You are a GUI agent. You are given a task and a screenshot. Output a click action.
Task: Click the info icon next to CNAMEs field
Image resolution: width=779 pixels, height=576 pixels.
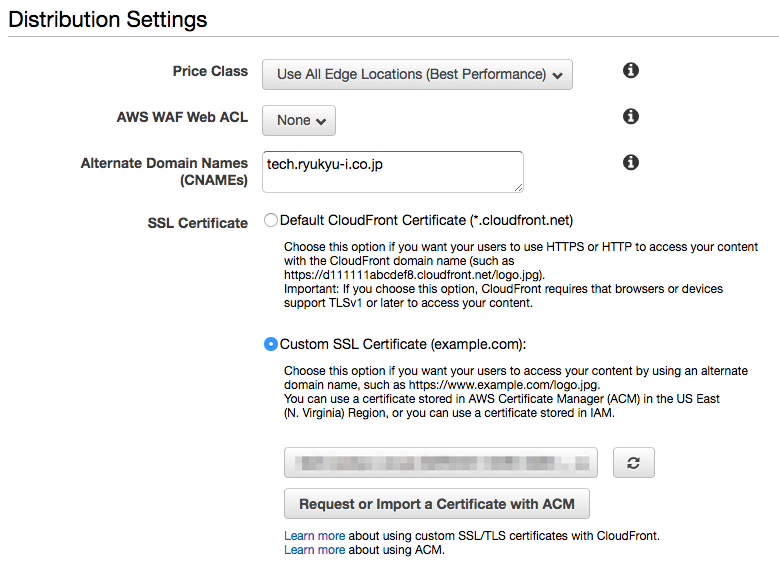(631, 162)
